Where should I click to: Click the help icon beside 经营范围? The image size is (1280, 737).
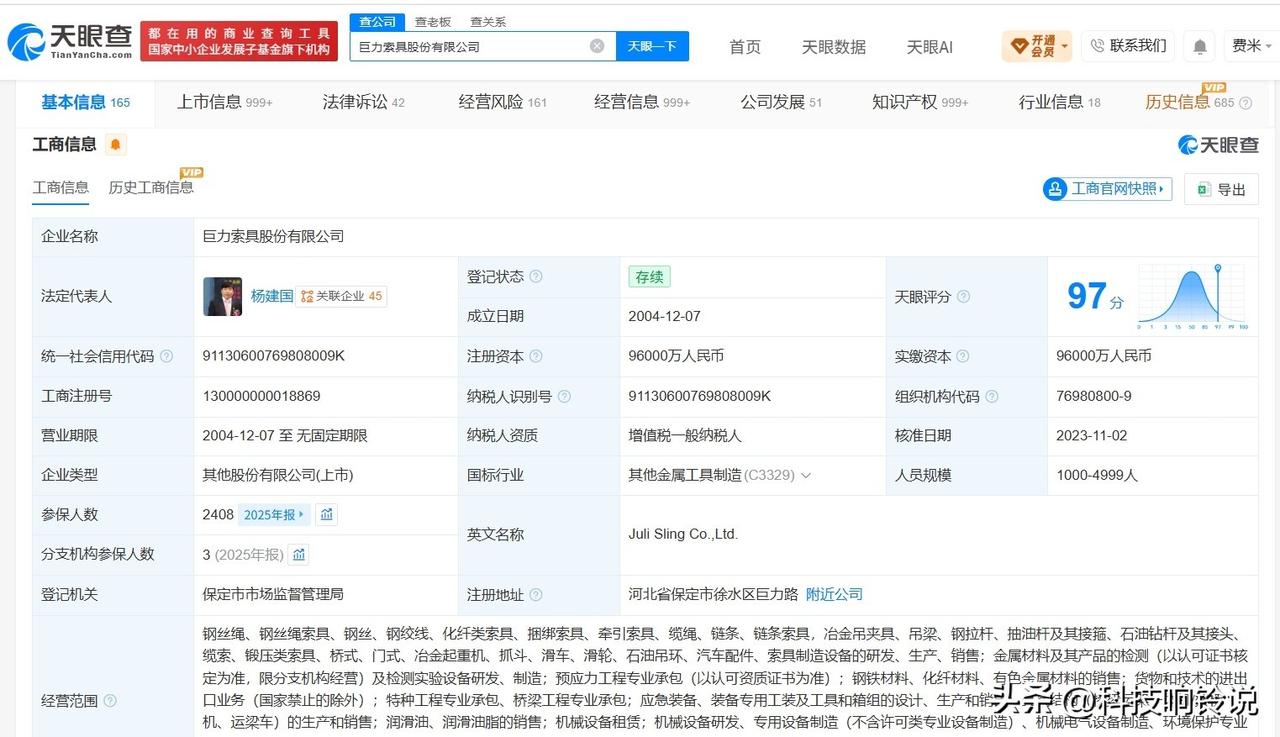110,701
